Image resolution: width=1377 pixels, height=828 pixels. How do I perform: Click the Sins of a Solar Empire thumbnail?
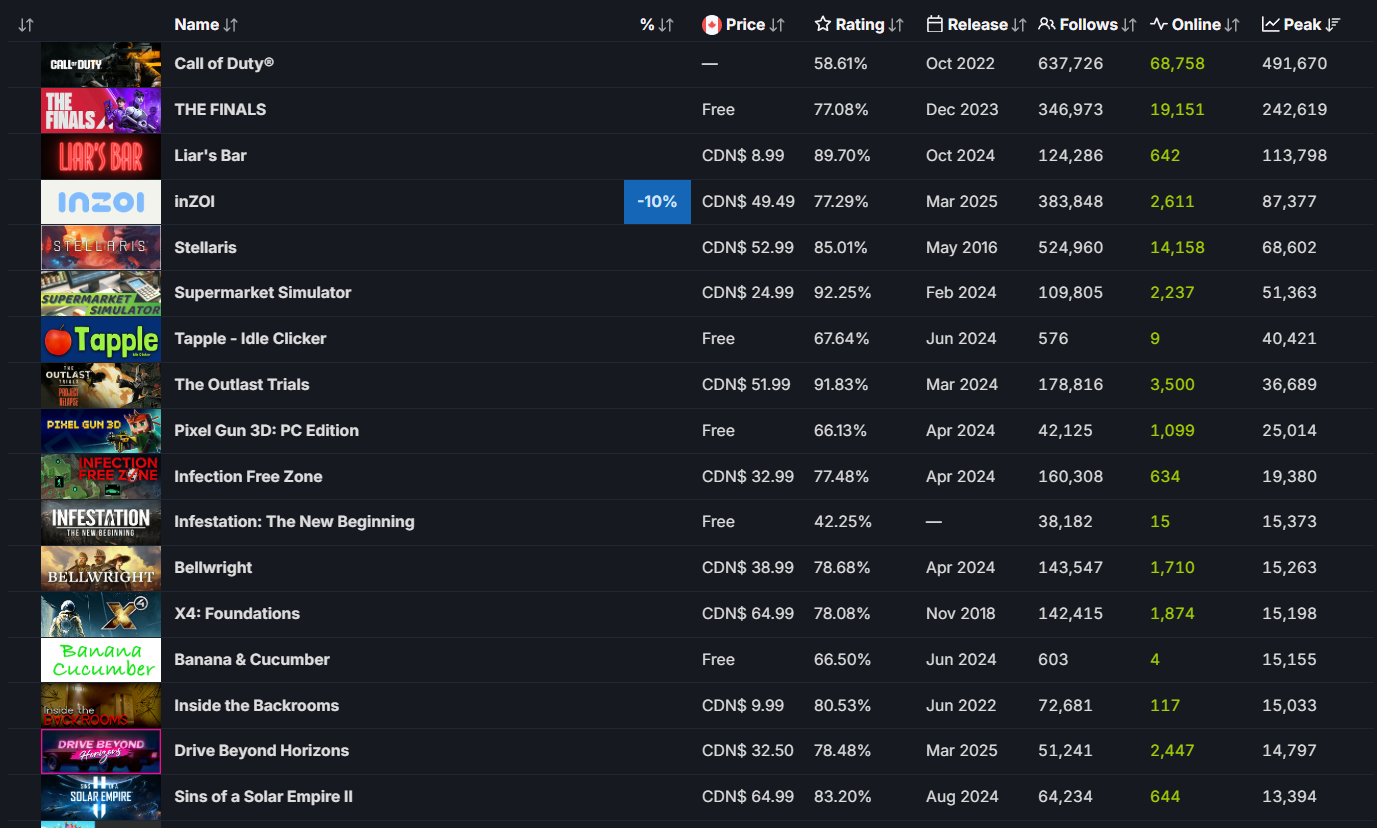[101, 797]
